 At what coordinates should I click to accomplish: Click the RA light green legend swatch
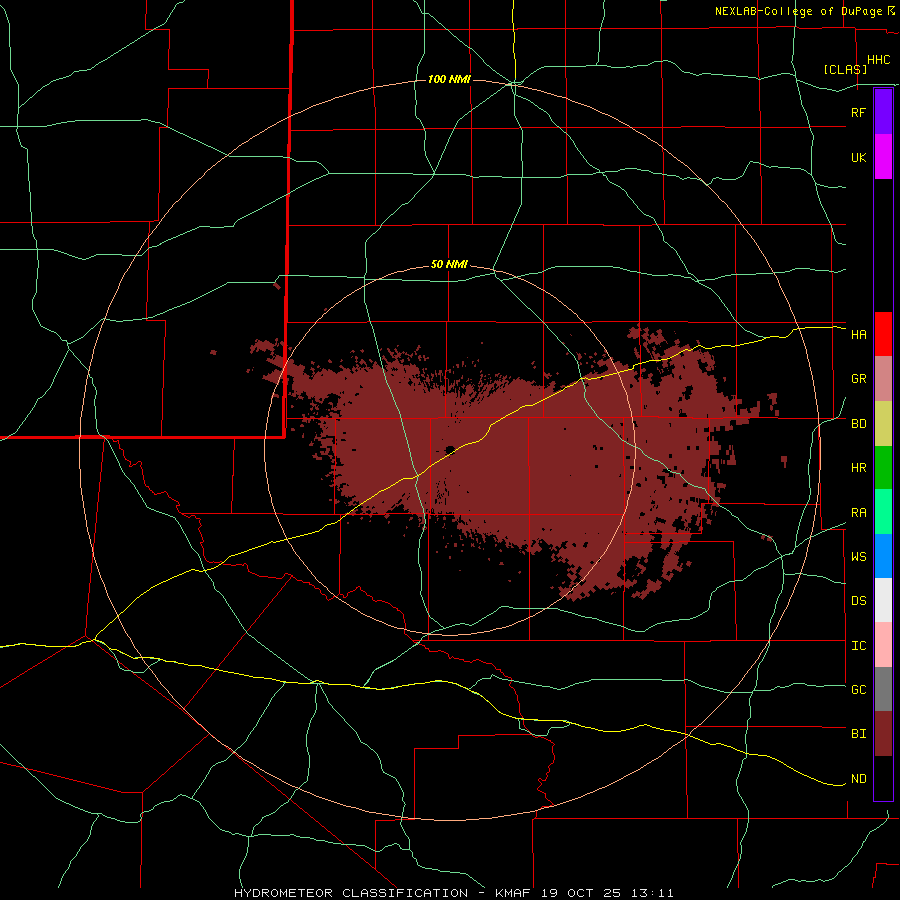coord(883,512)
